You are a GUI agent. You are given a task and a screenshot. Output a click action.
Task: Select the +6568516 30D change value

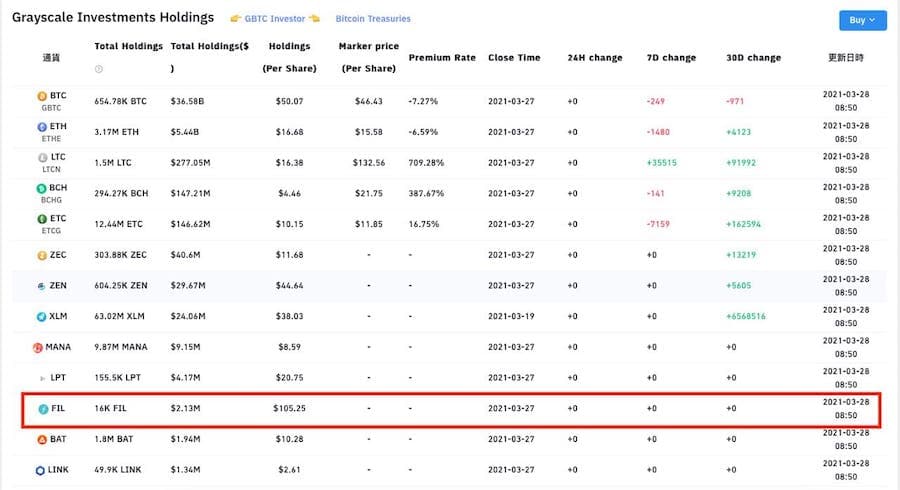[x=746, y=316]
